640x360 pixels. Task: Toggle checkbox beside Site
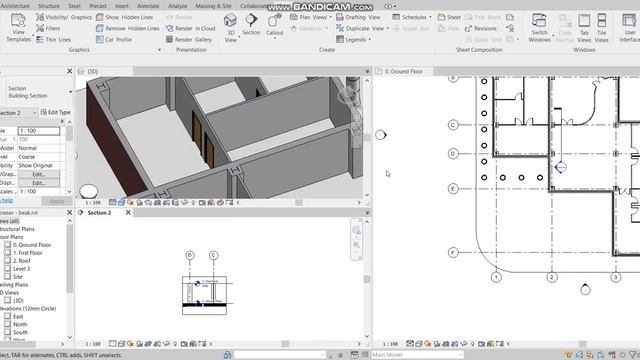(8, 276)
